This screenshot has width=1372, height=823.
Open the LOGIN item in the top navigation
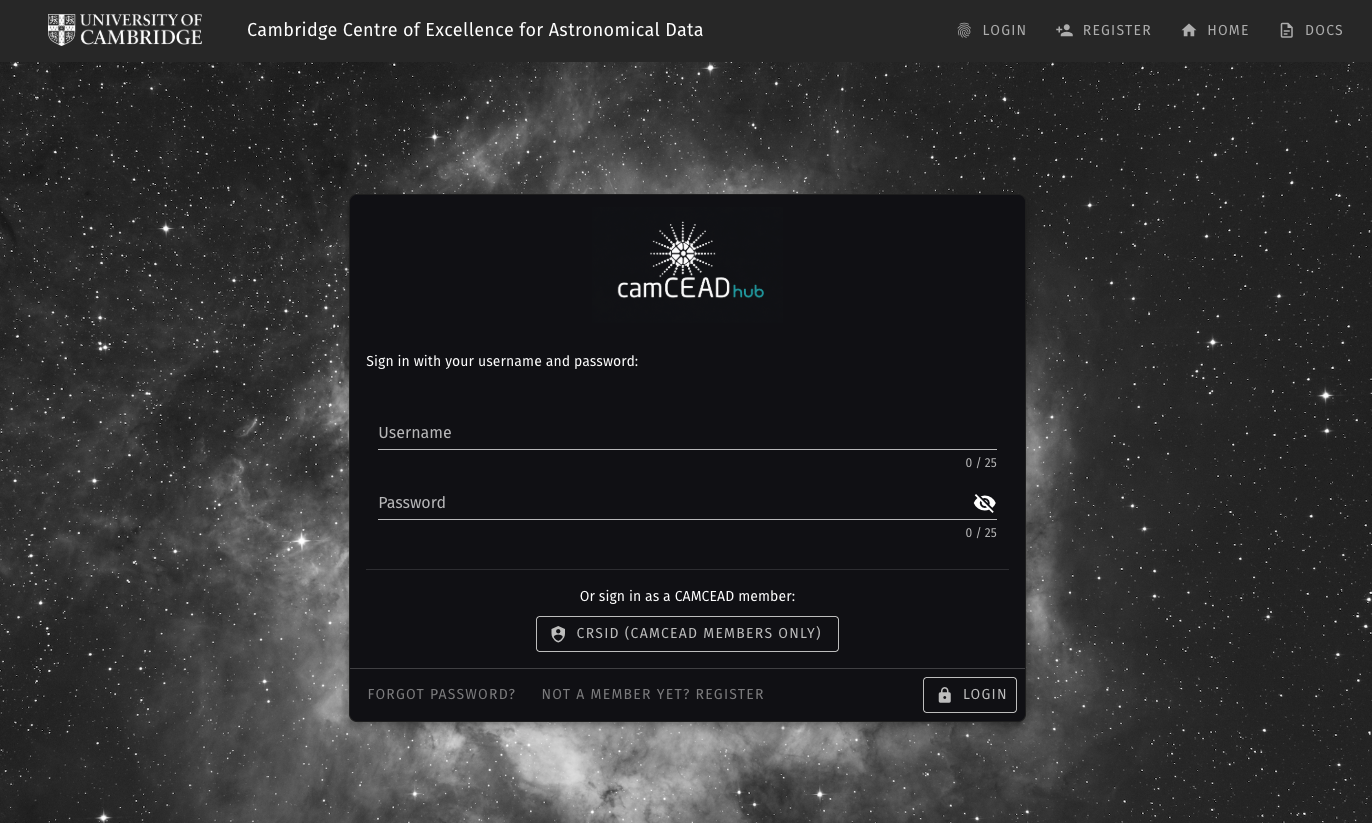992,31
